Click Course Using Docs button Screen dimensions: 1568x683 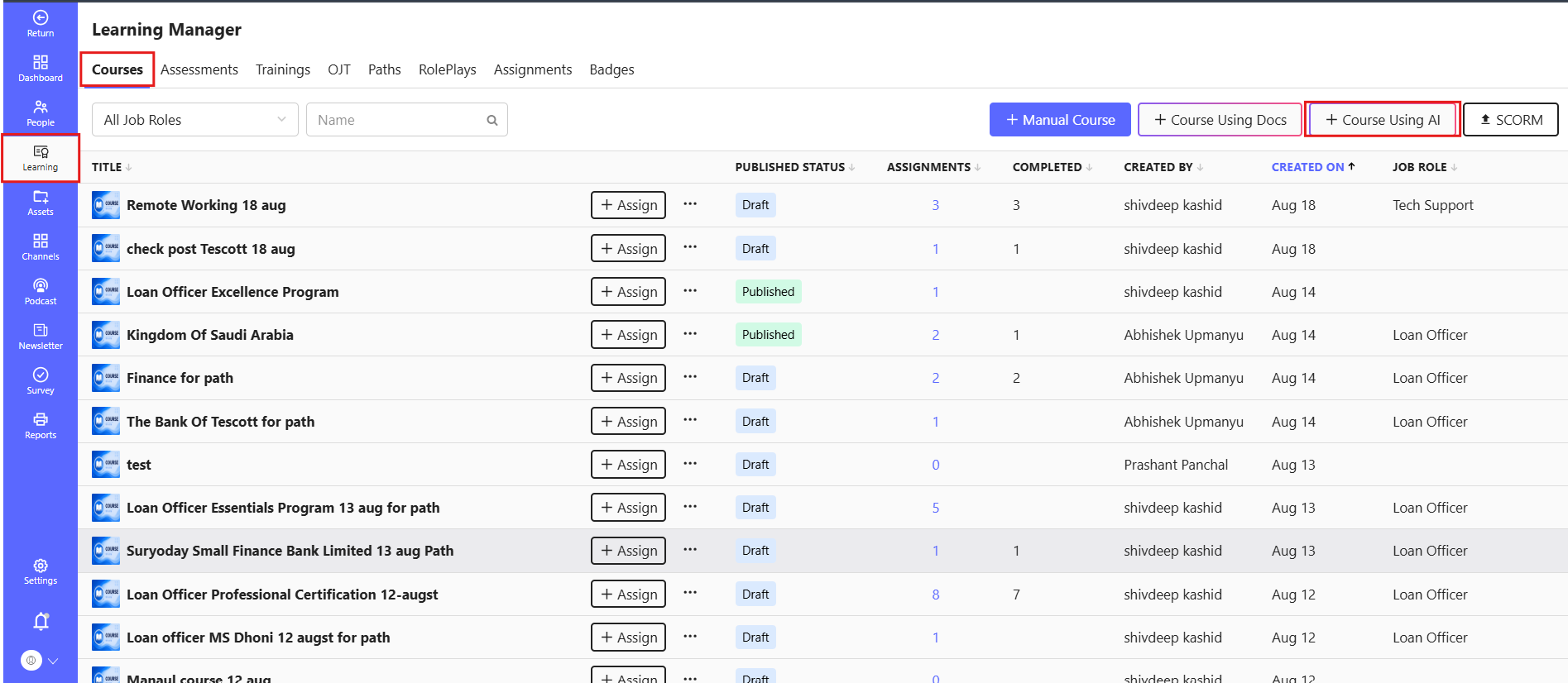click(x=1220, y=120)
